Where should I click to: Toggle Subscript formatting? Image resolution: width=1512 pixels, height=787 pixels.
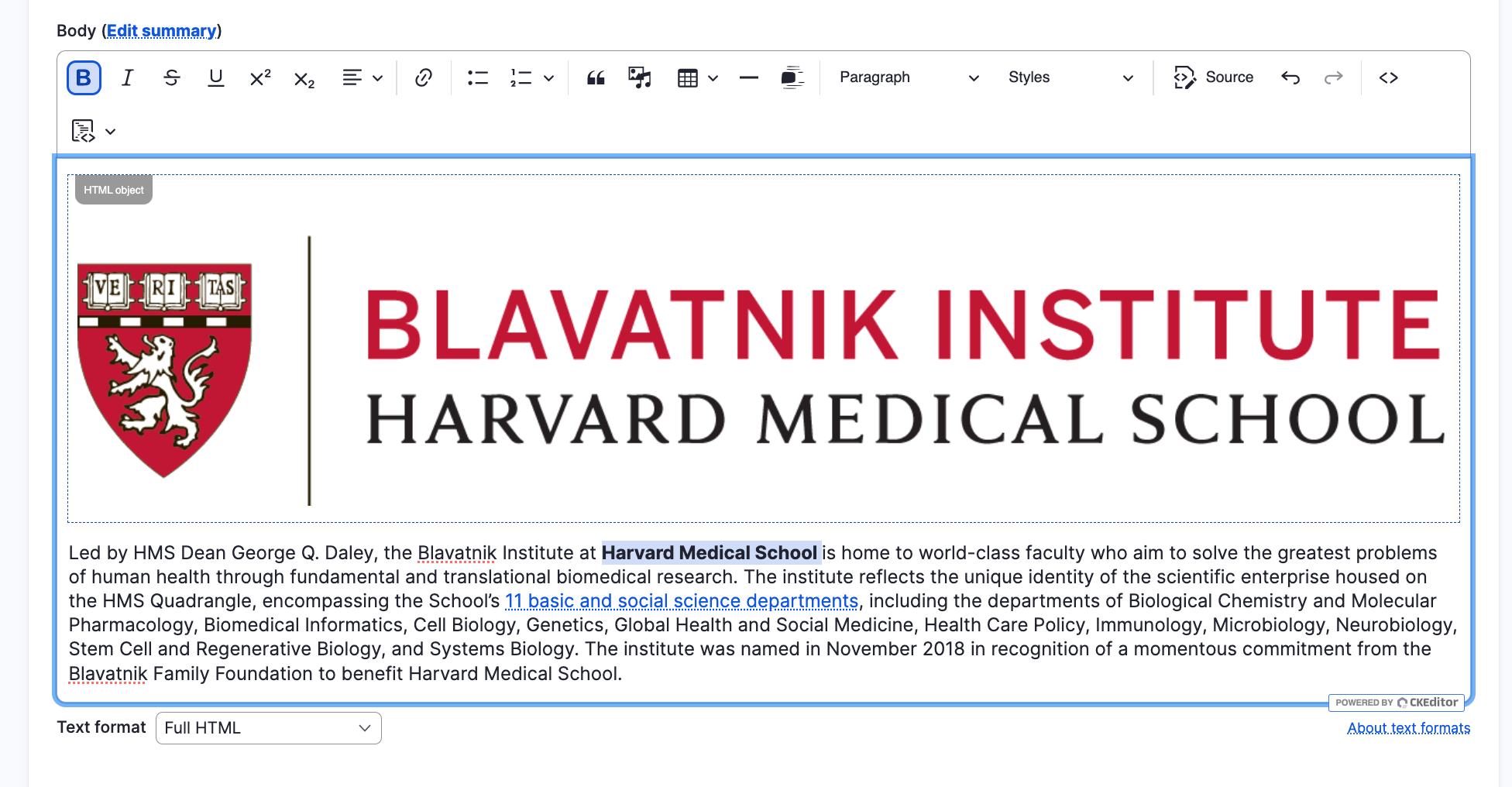(304, 77)
